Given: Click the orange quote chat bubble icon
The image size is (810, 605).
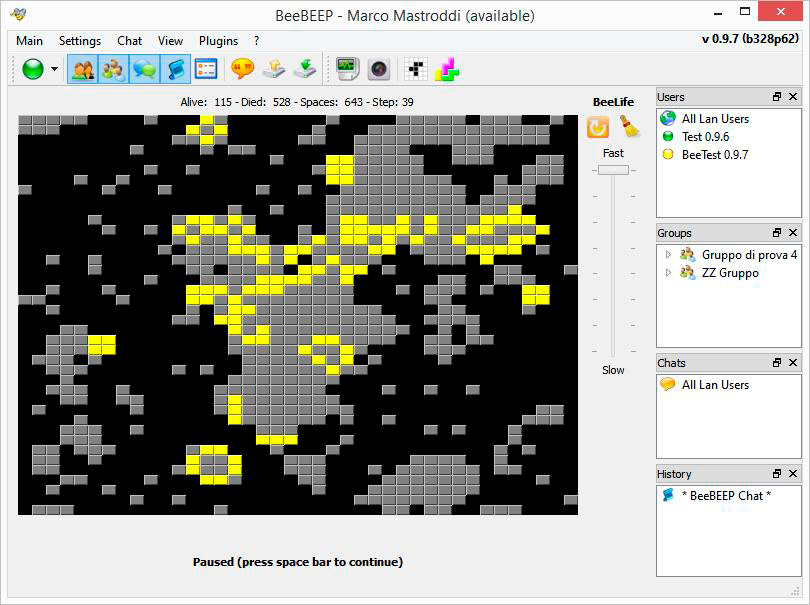Looking at the screenshot, I should point(242,69).
